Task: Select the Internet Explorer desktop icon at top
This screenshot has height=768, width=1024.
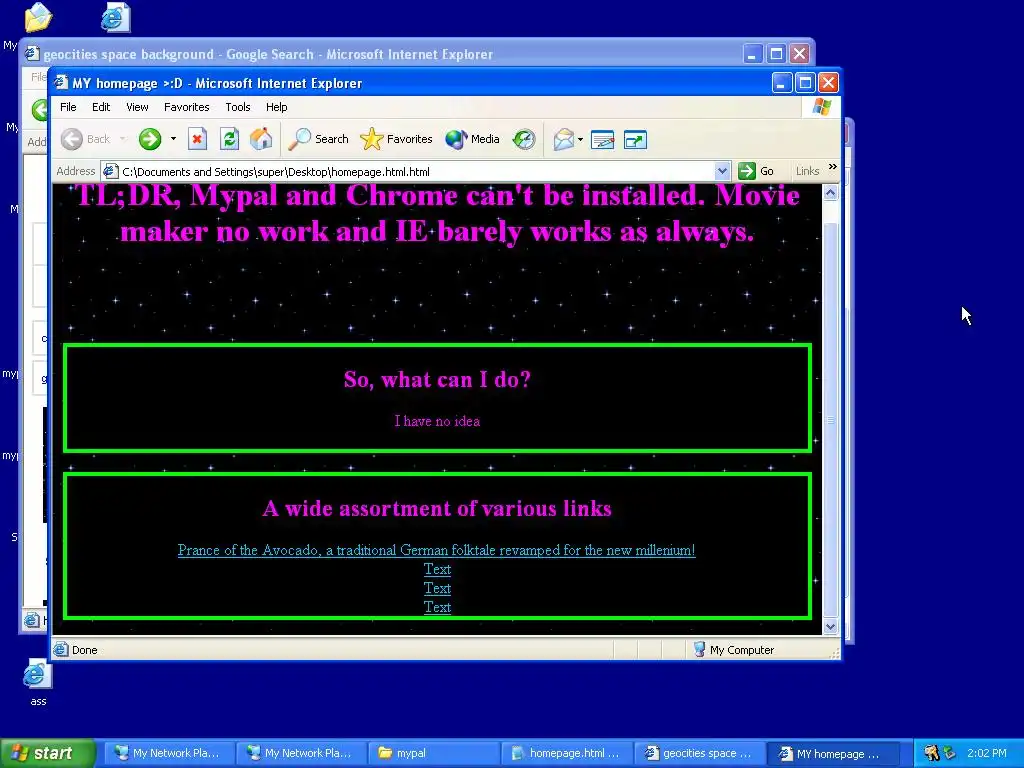Action: pyautogui.click(x=116, y=18)
